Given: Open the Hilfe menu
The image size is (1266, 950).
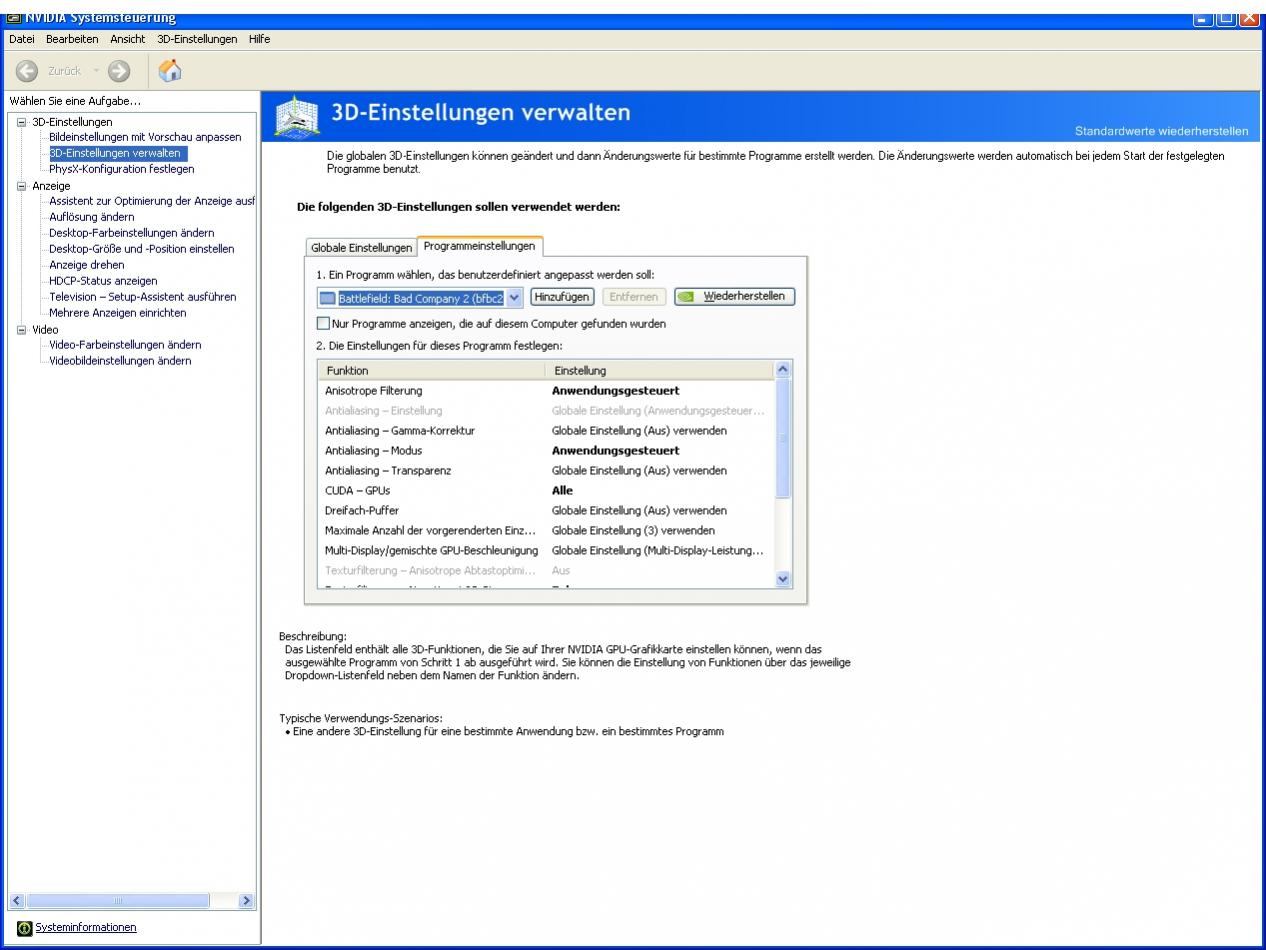Looking at the screenshot, I should click(x=259, y=38).
